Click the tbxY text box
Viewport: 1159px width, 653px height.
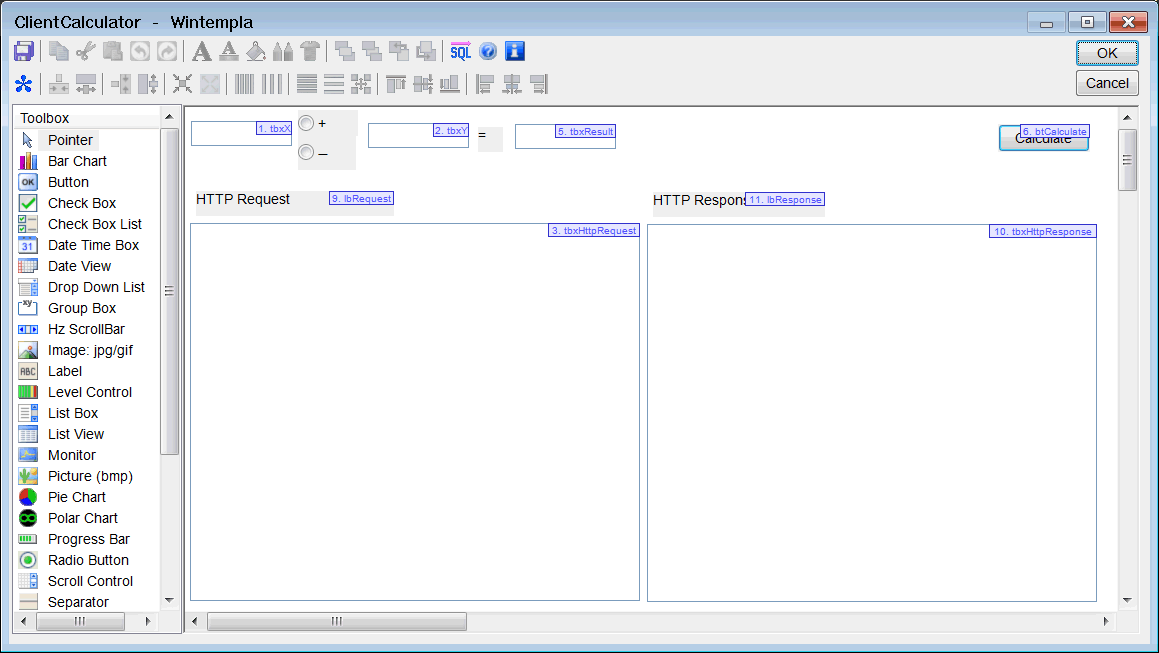pyautogui.click(x=418, y=135)
